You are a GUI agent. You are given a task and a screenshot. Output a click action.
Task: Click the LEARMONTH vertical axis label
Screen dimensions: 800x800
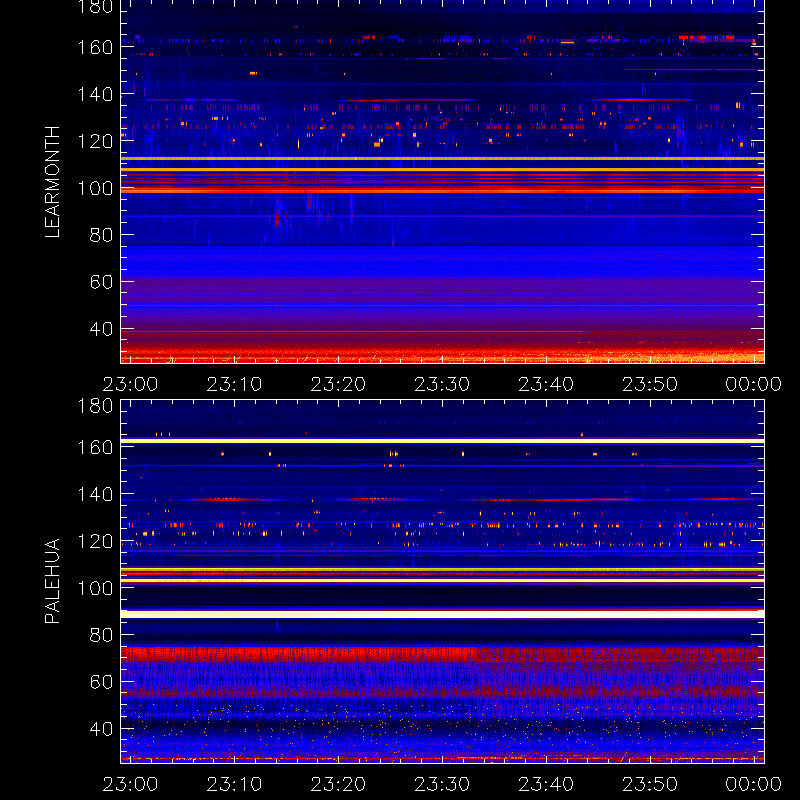(x=52, y=182)
